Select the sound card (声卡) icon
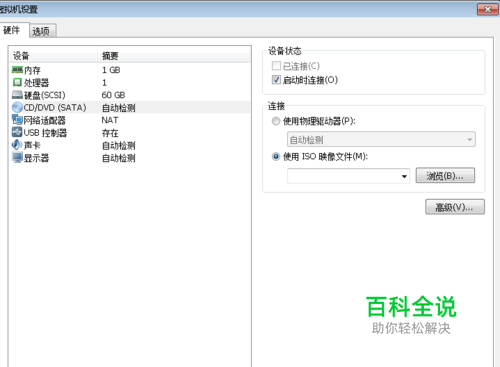 tap(17, 145)
